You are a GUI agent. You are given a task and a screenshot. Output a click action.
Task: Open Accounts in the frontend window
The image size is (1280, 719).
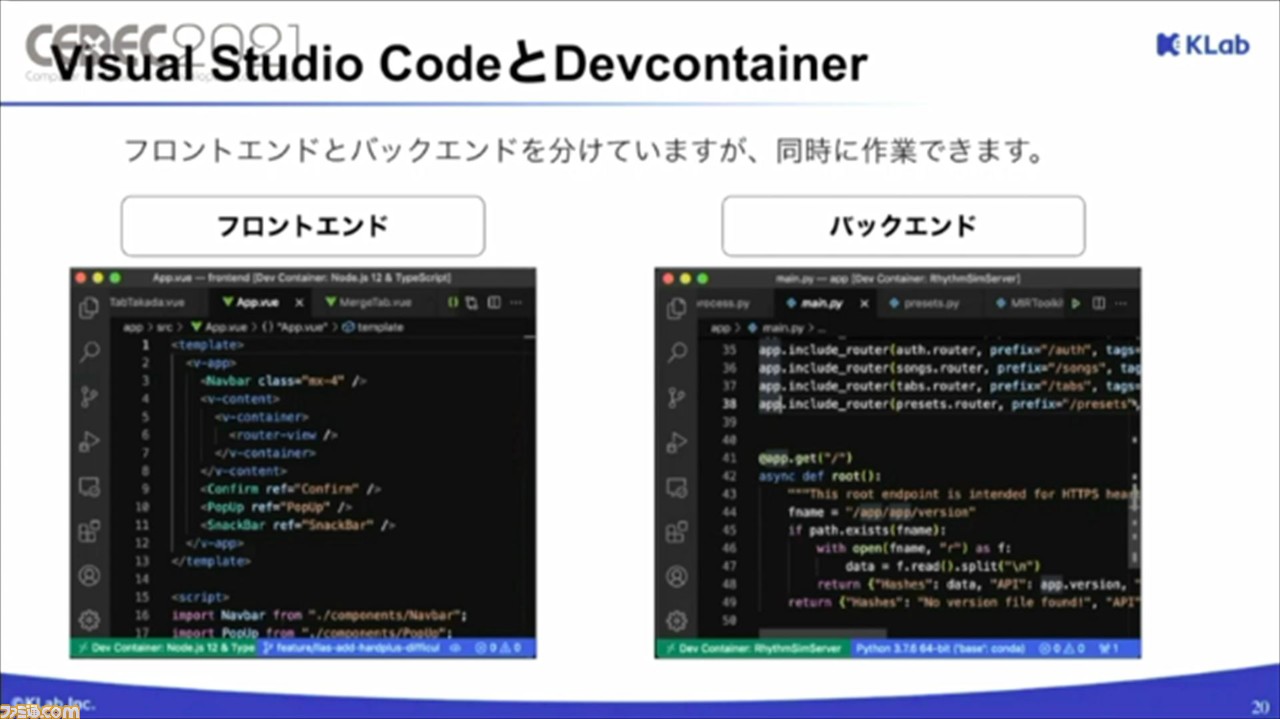tap(90, 576)
